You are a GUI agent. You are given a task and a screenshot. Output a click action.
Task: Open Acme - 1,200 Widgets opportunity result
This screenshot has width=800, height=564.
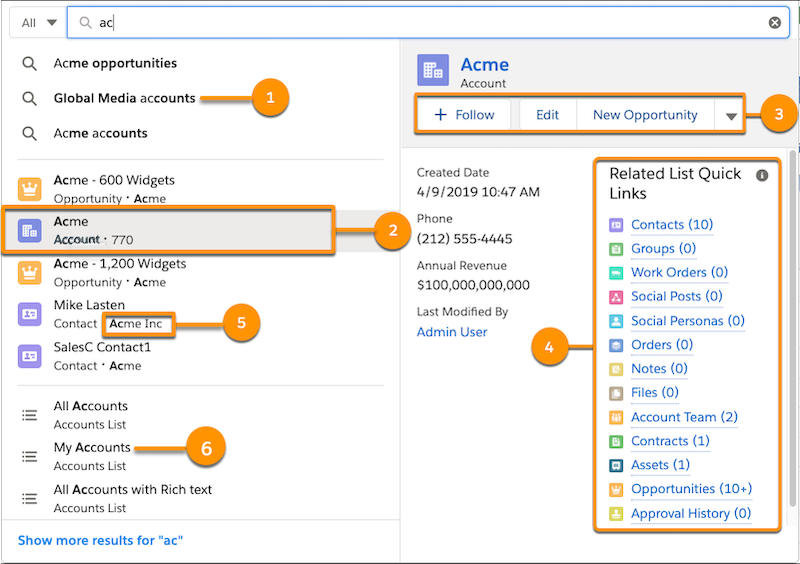(200, 273)
